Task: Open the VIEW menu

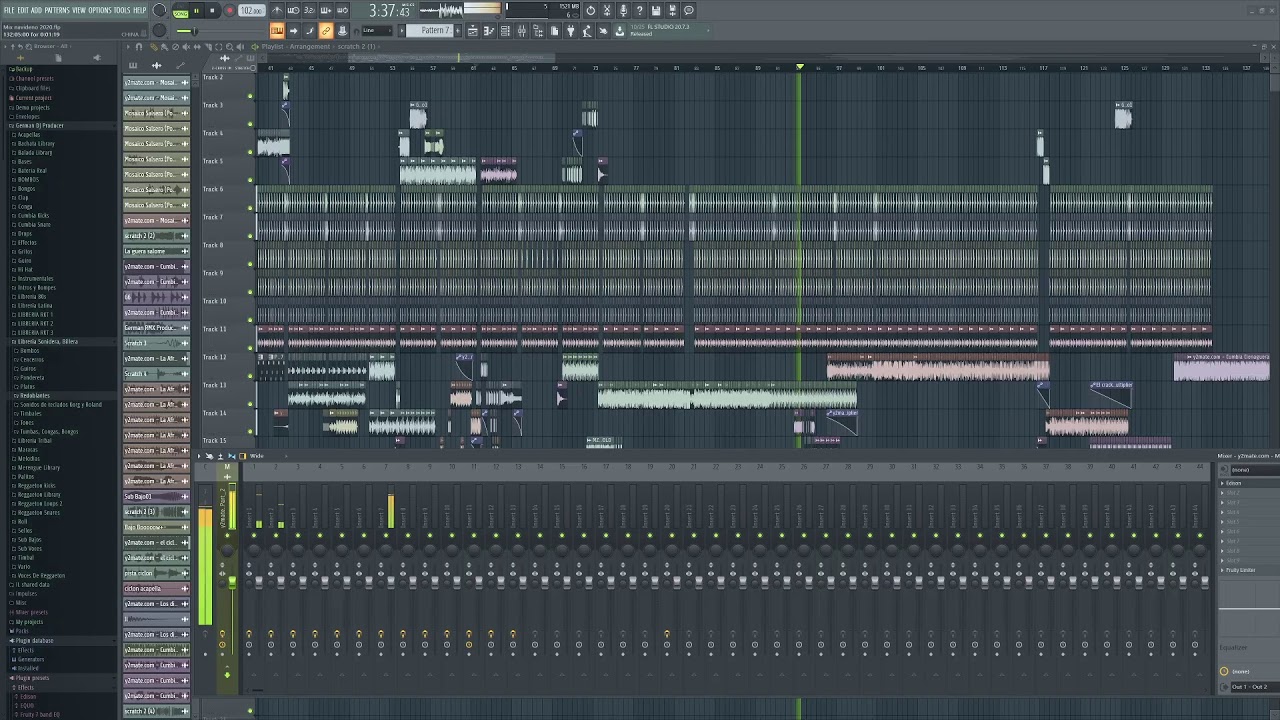Action: point(79,10)
